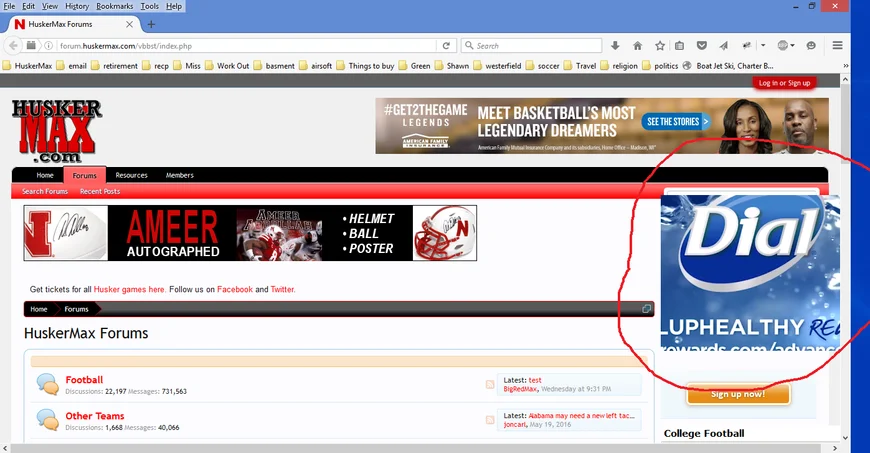This screenshot has height=453, width=870.
Task: Open the Pocket icon in toolbar
Action: 701,46
